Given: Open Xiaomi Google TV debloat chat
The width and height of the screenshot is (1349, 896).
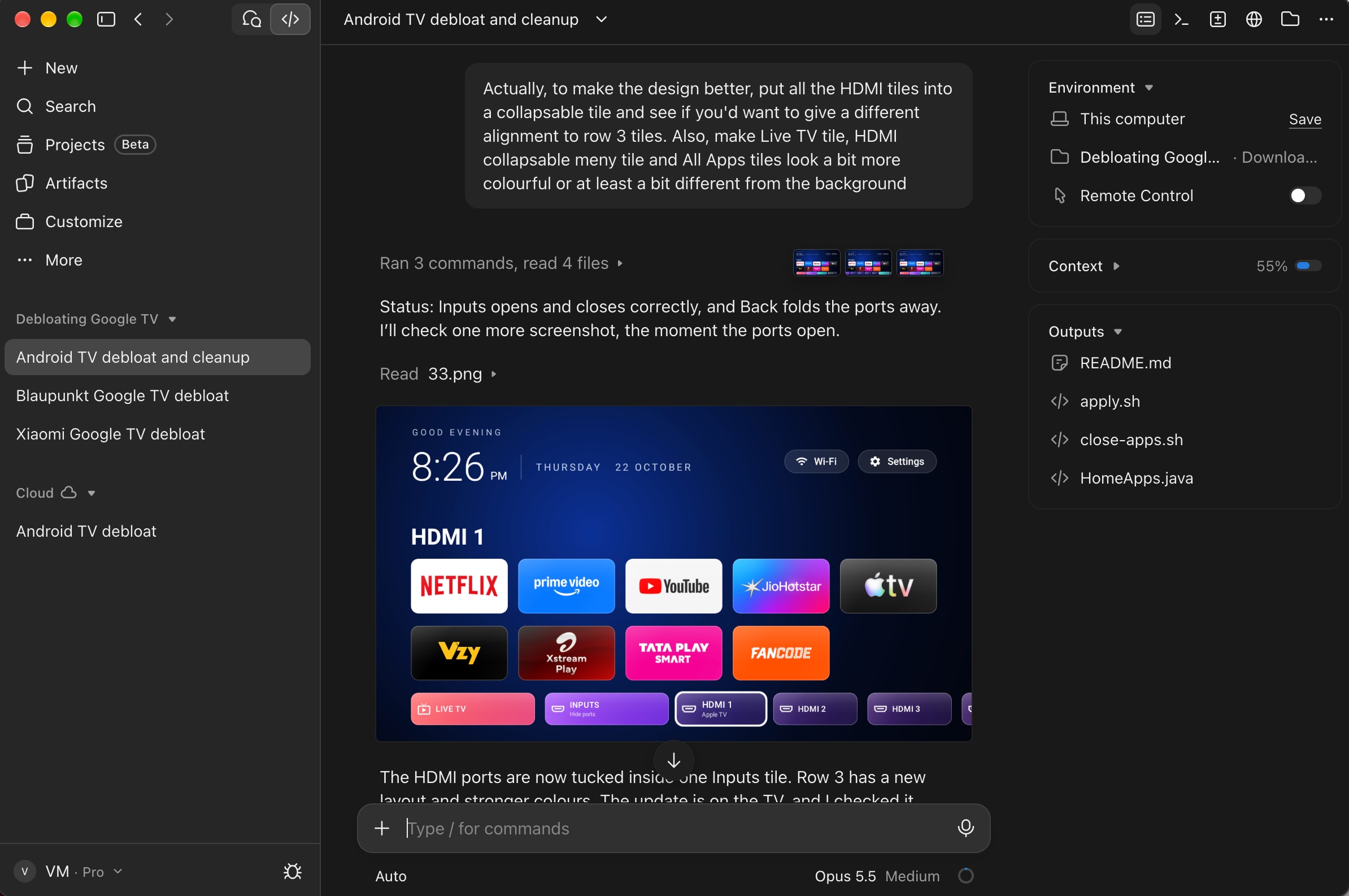Looking at the screenshot, I should [x=157, y=434].
